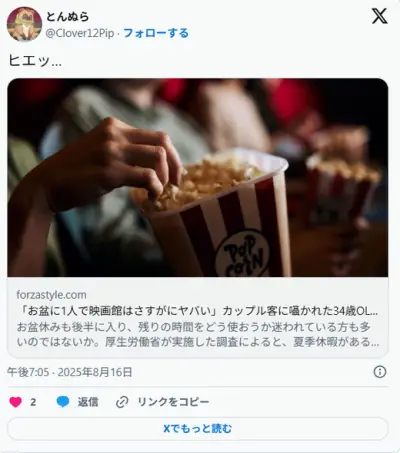Click the article description snippet text
Screen dimensions: 400x453
coord(198,334)
